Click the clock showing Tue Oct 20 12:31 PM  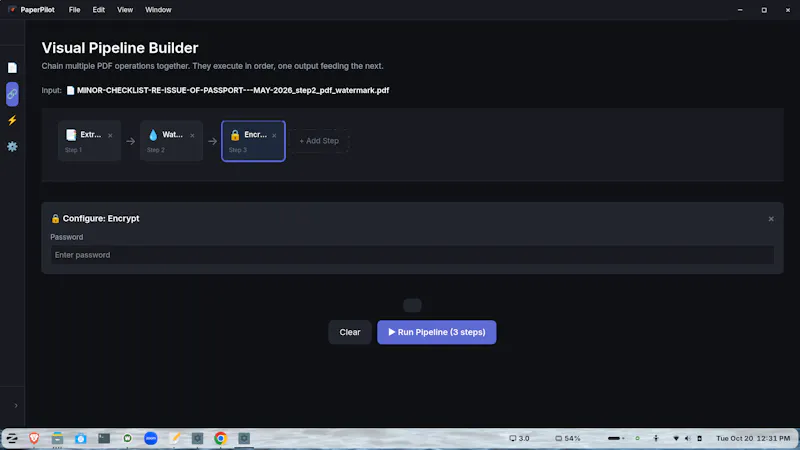(753, 438)
